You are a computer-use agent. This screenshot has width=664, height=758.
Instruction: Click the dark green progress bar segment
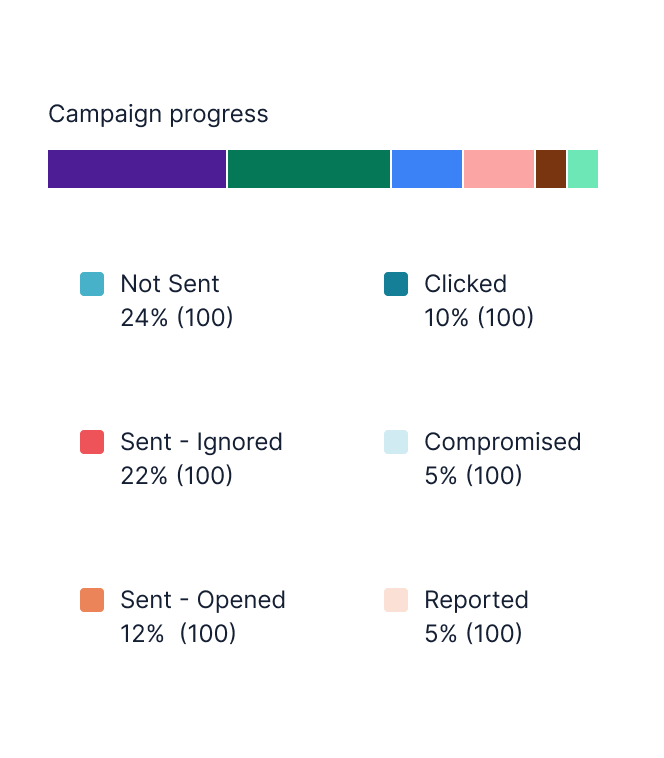coord(309,169)
